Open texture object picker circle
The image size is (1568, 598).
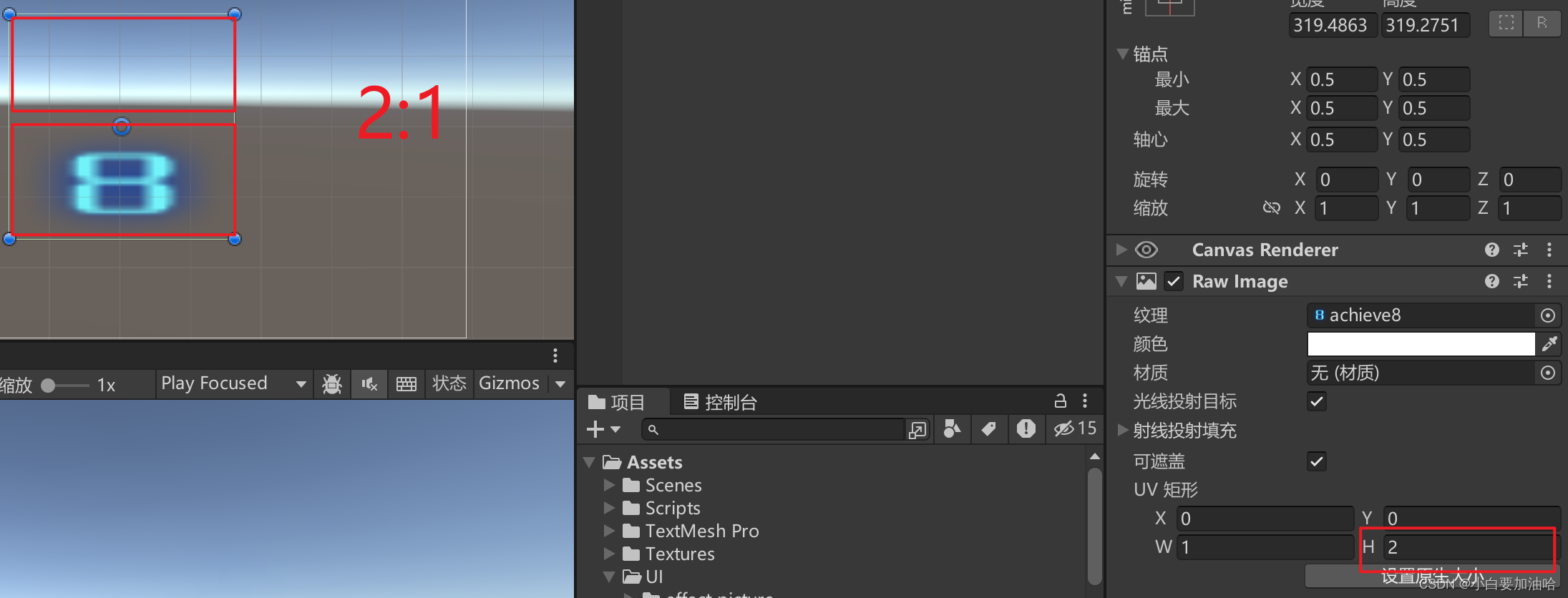click(x=1548, y=315)
